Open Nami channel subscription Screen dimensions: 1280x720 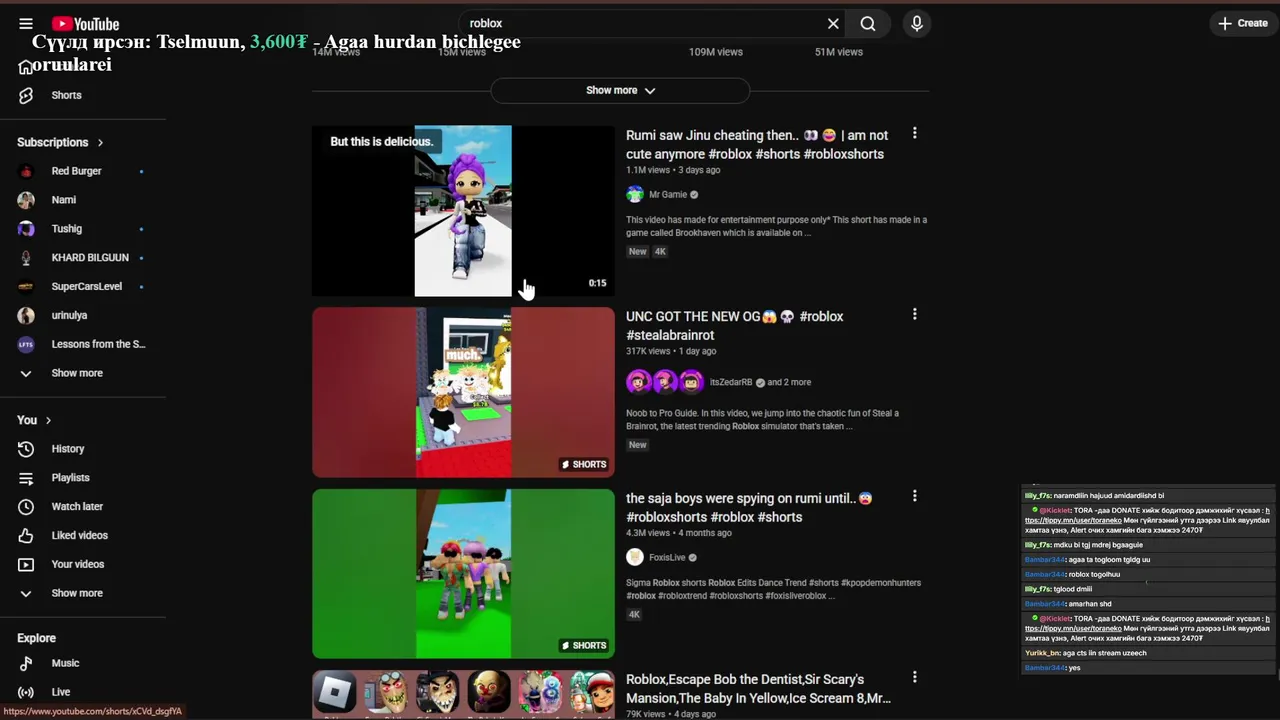point(64,200)
